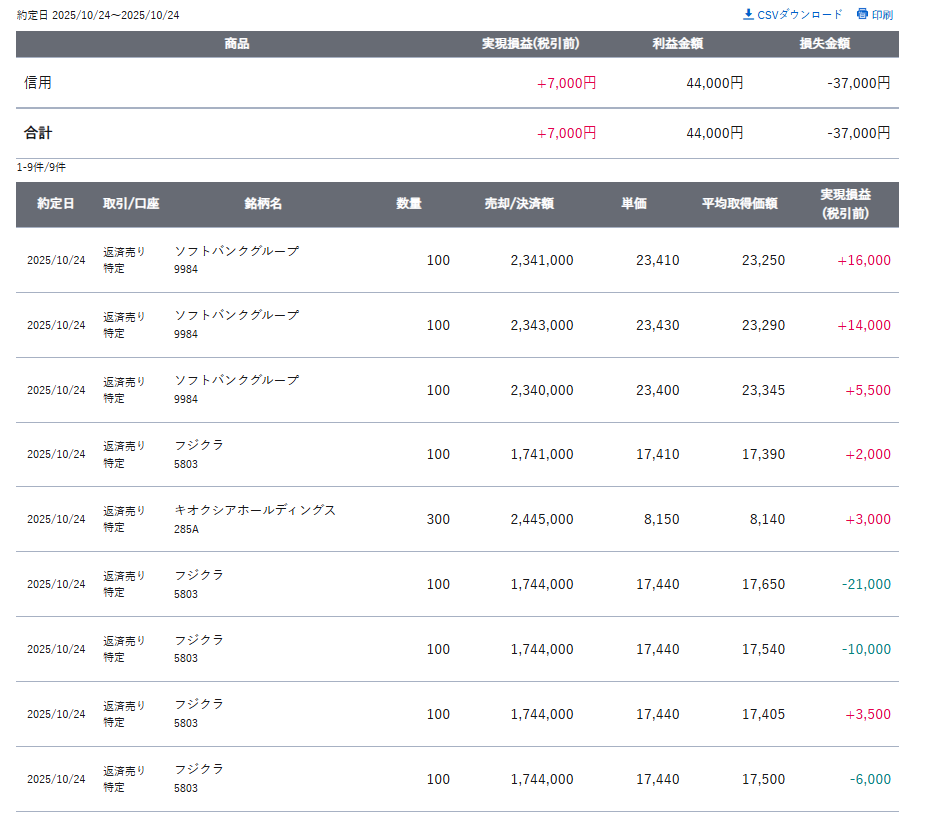Viewport: 927px width, 825px height.
Task: Click the 売却/決済額 column header
Action: (x=519, y=204)
